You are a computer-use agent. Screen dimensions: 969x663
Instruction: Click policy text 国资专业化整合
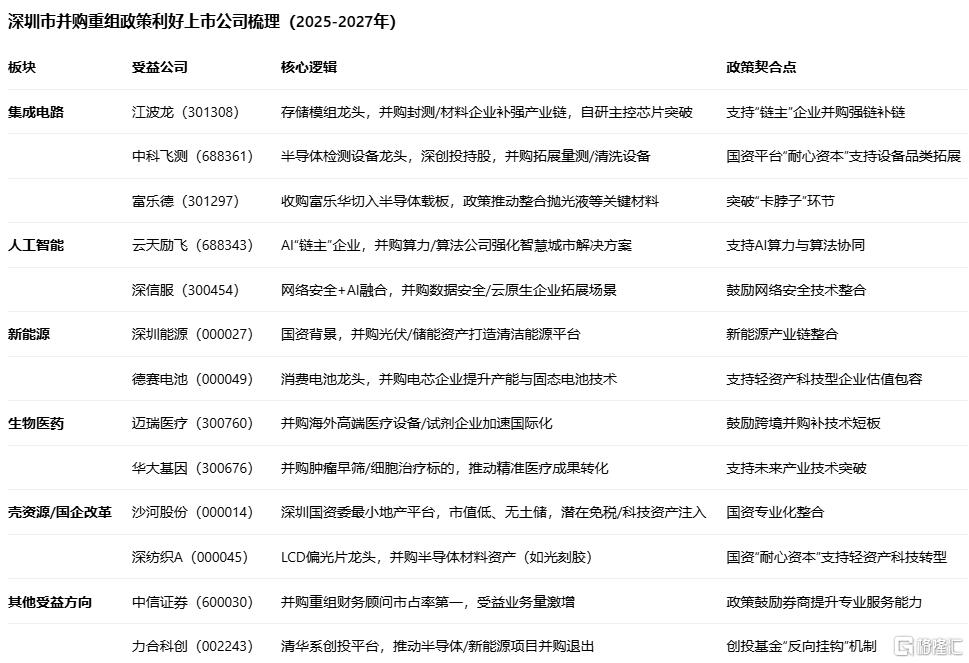[x=775, y=512]
